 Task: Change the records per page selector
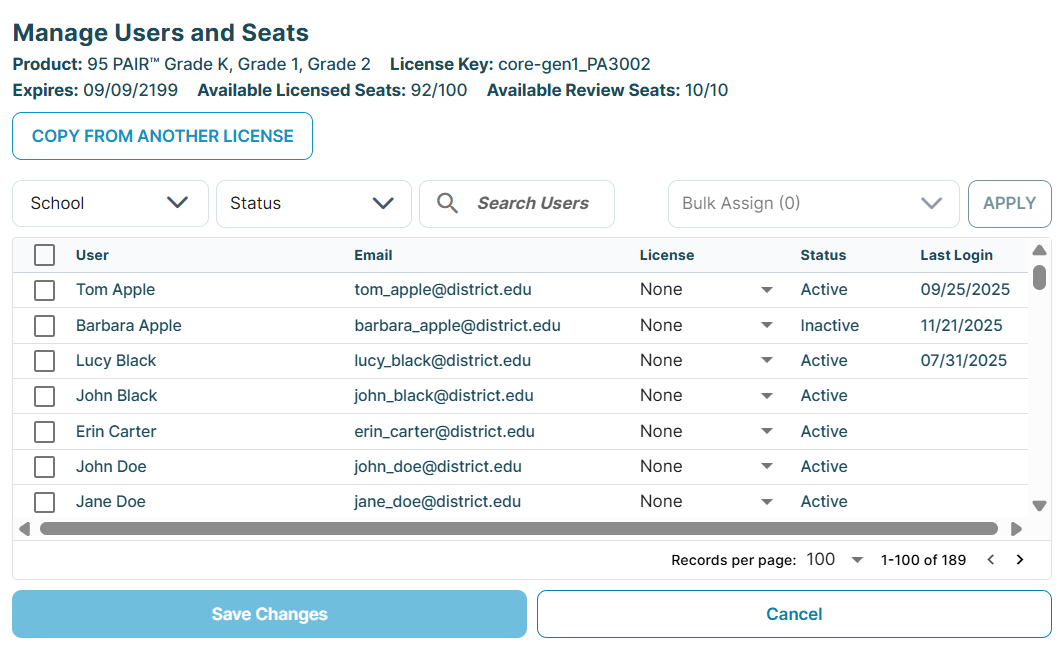click(835, 560)
